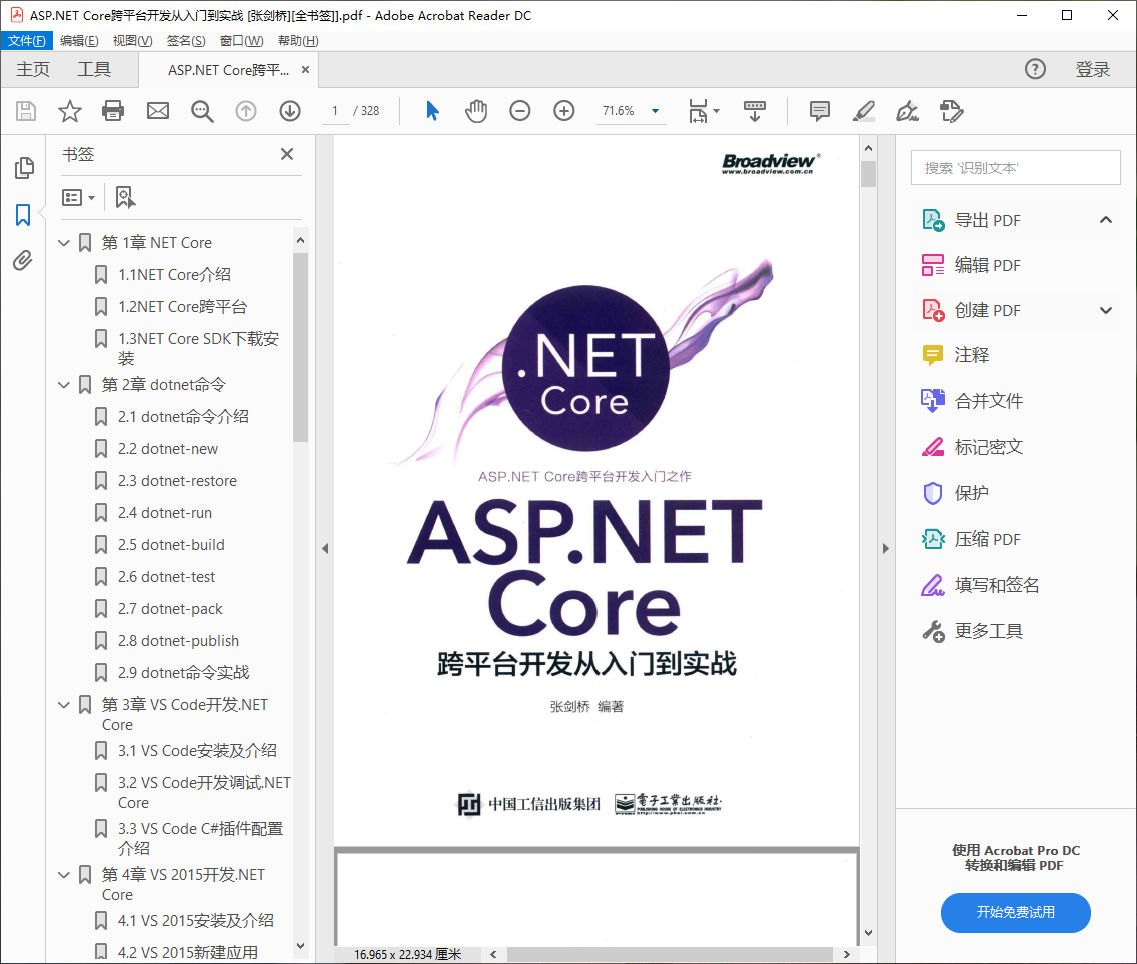
Task: Click the page number input field
Action: click(x=335, y=111)
